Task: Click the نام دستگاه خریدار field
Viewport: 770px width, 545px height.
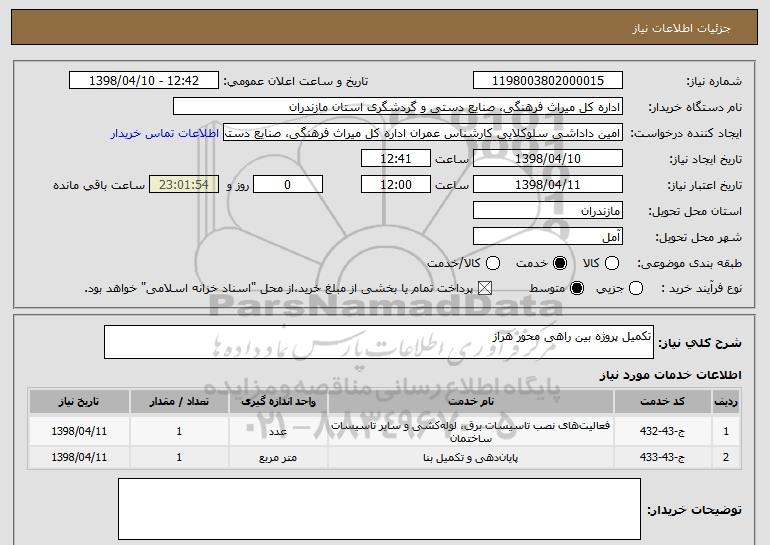Action: pos(398,107)
